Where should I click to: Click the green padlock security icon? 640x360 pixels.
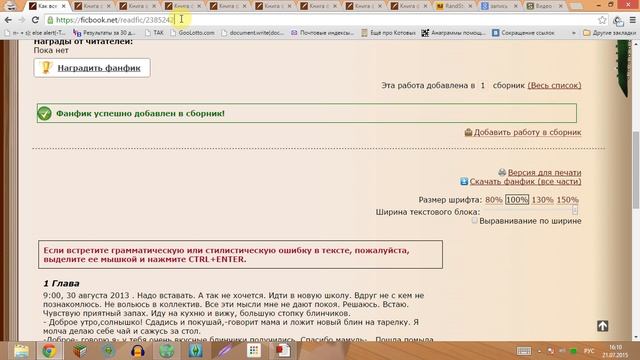point(50,20)
